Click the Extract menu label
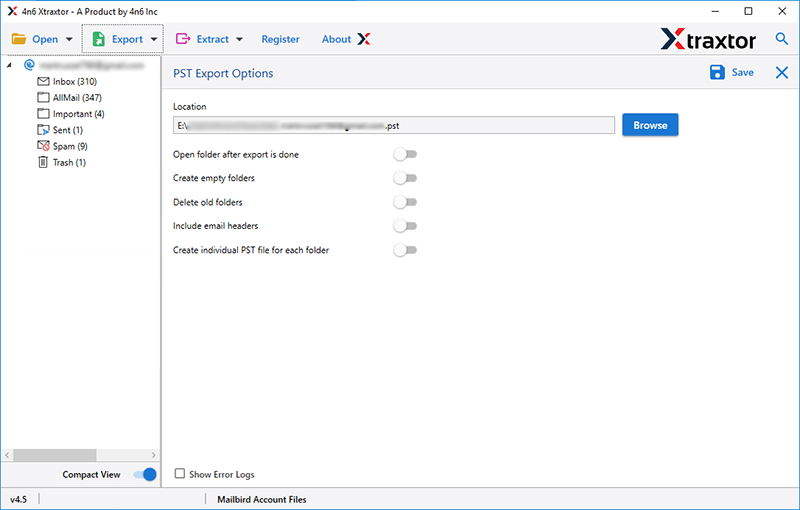800x510 pixels. 213,39
